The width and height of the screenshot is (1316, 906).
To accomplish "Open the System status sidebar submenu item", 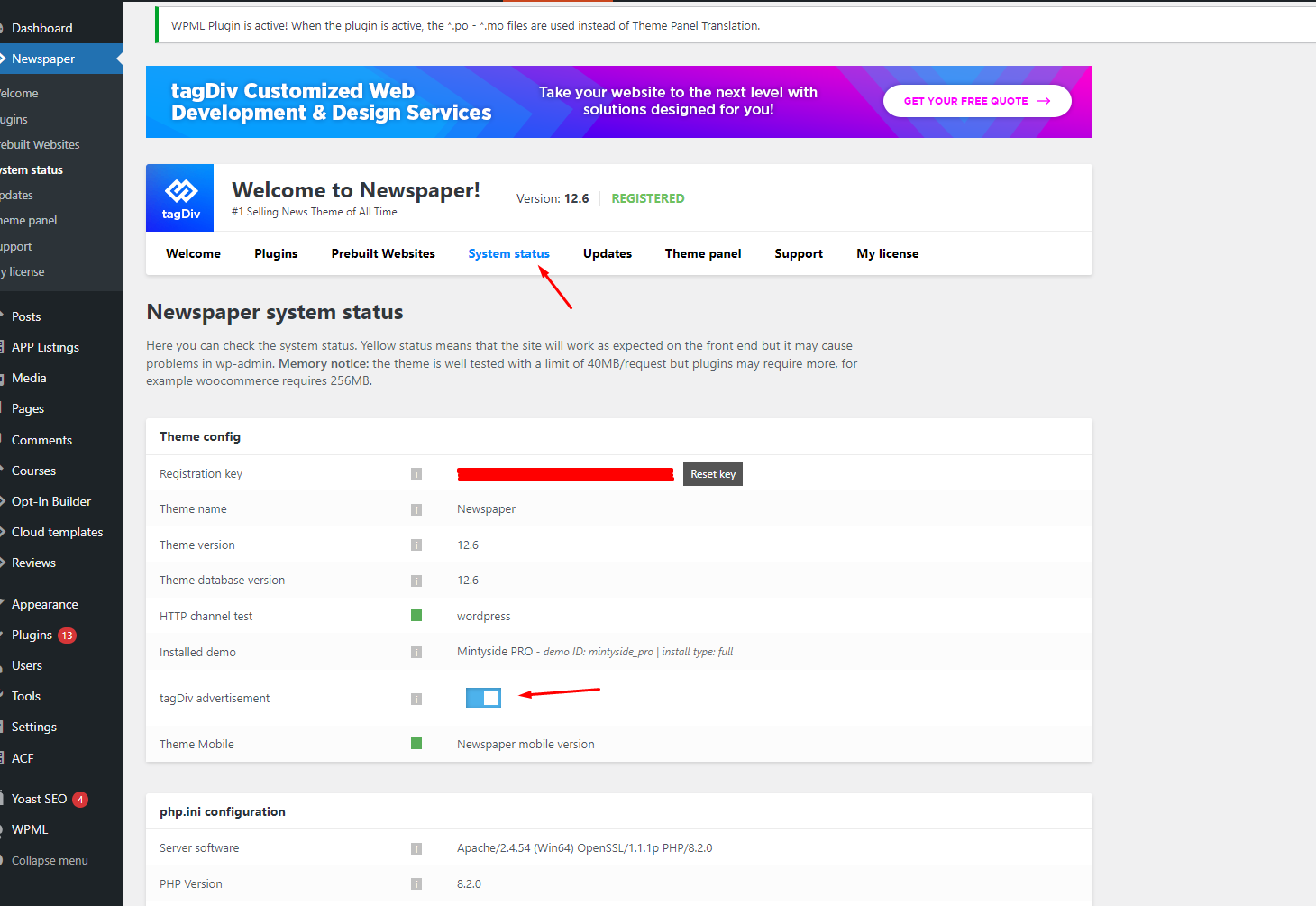I will tap(32, 169).
